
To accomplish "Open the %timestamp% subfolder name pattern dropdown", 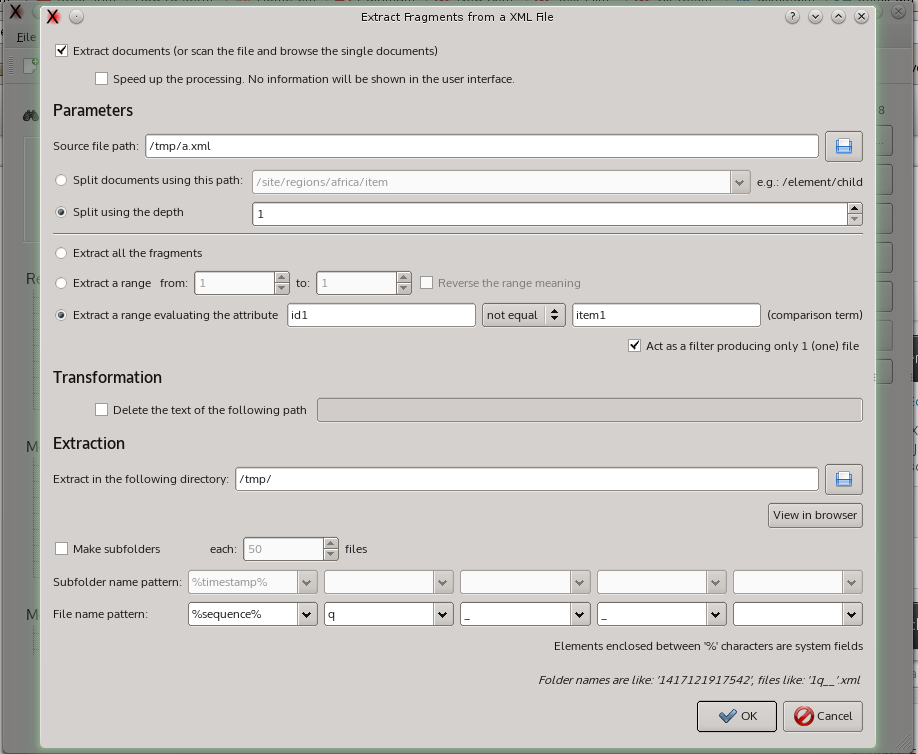I will tap(251, 581).
